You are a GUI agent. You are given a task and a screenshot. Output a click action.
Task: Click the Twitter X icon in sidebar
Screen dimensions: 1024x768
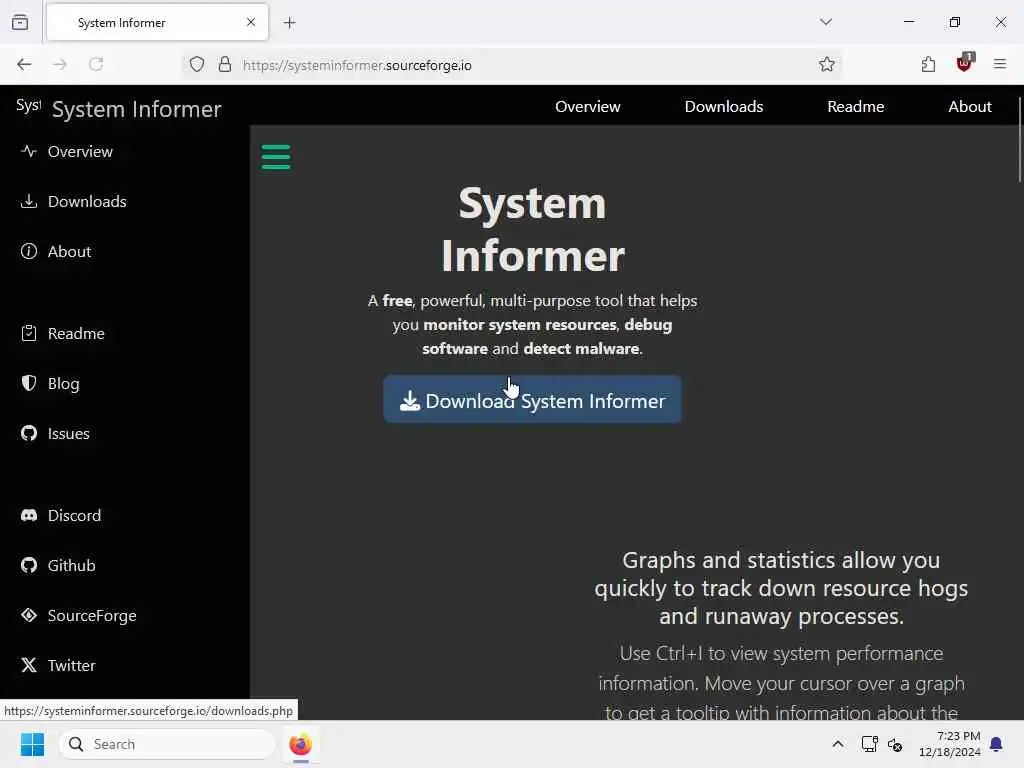pos(29,665)
